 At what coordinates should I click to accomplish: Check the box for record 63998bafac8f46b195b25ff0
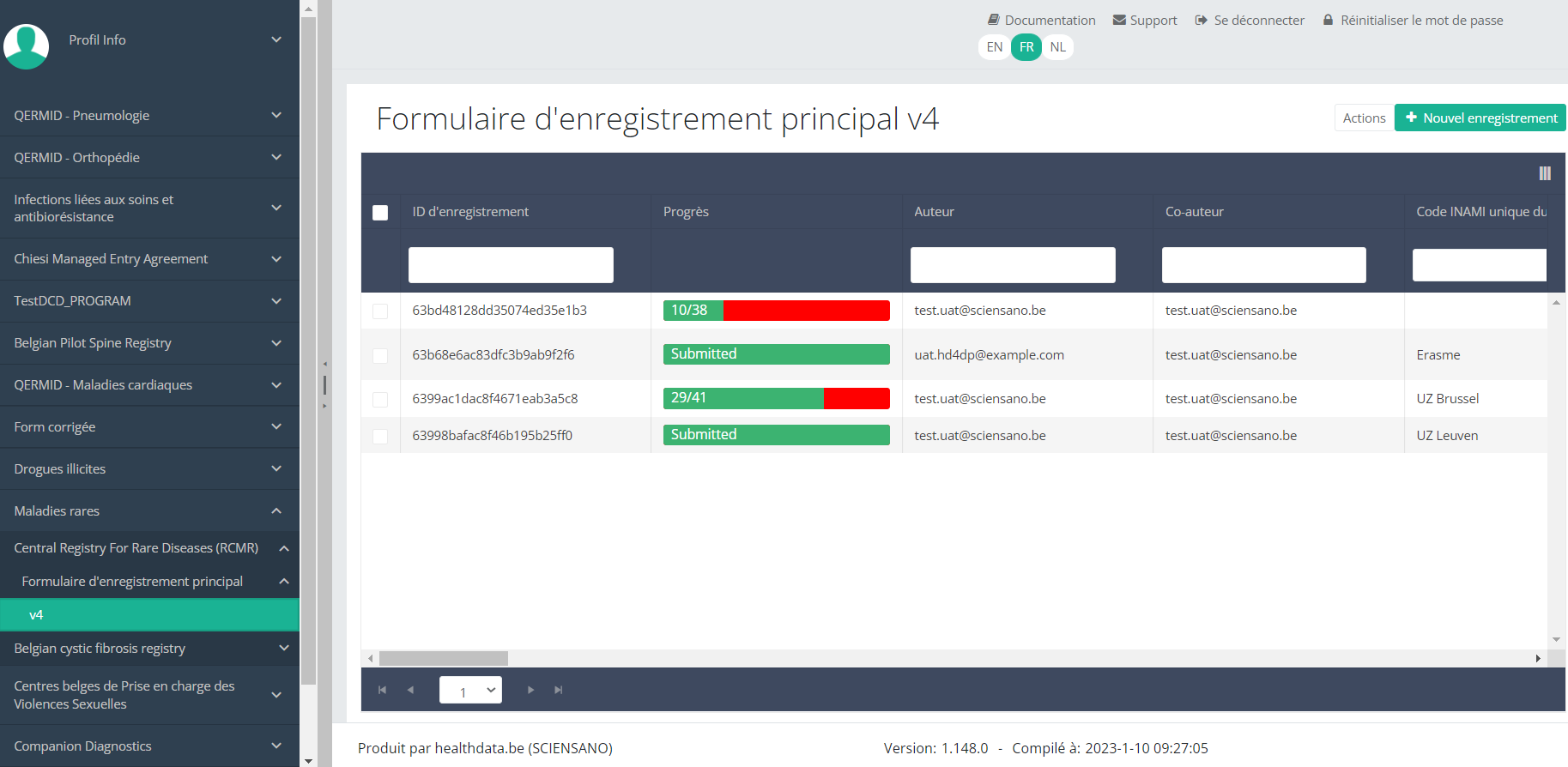pos(380,437)
